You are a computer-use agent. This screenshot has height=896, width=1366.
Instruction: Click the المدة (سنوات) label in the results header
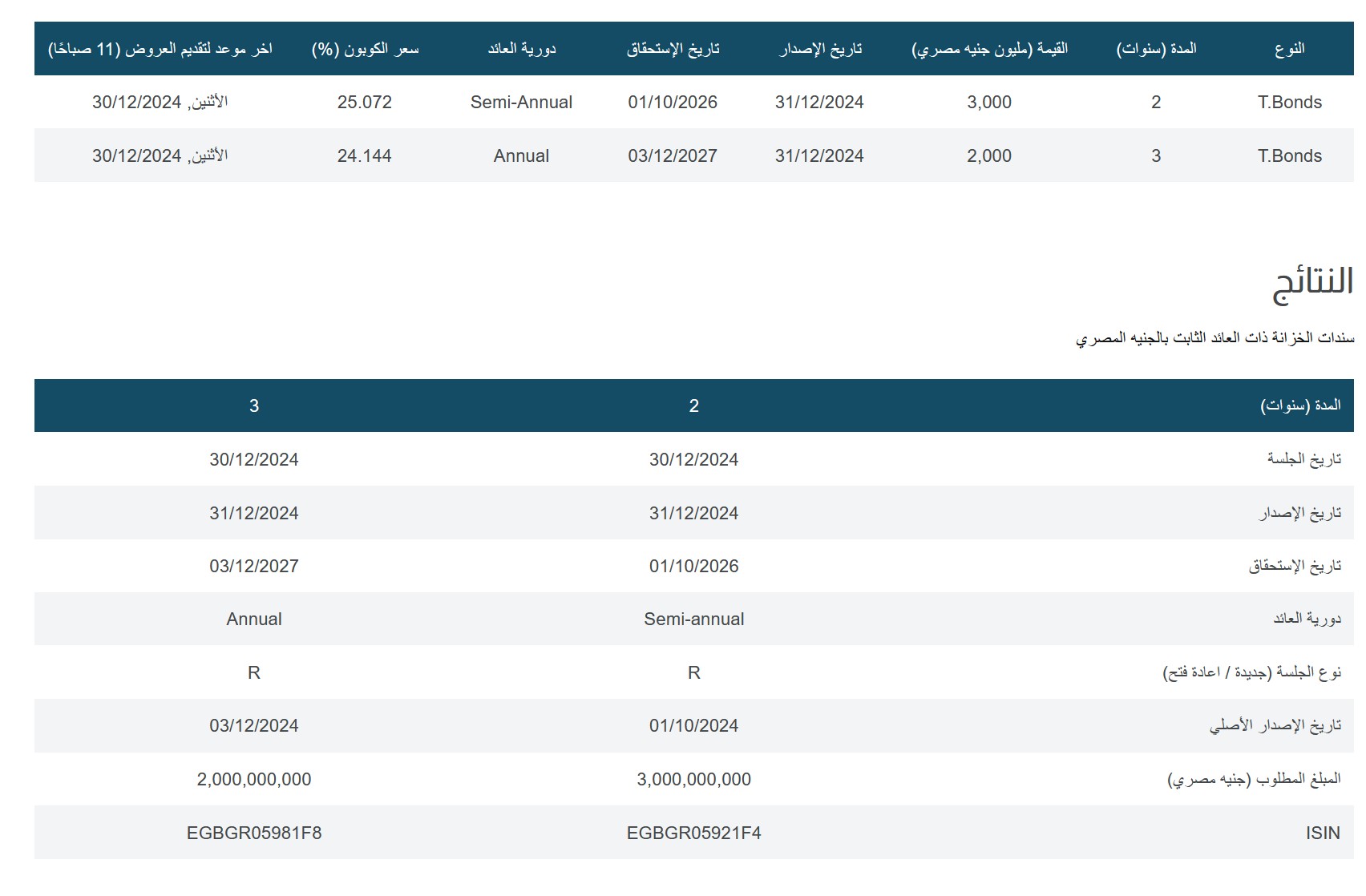pyautogui.click(x=1301, y=406)
